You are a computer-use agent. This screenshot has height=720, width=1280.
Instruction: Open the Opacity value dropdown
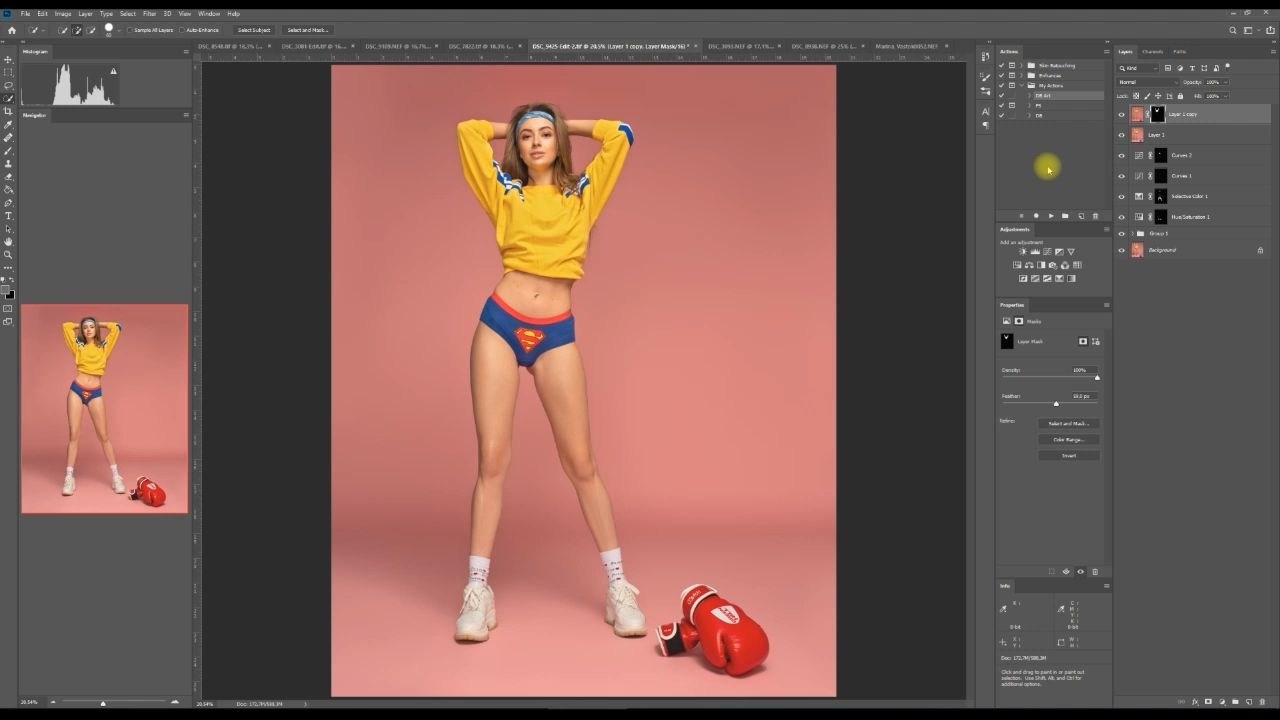click(x=1225, y=82)
